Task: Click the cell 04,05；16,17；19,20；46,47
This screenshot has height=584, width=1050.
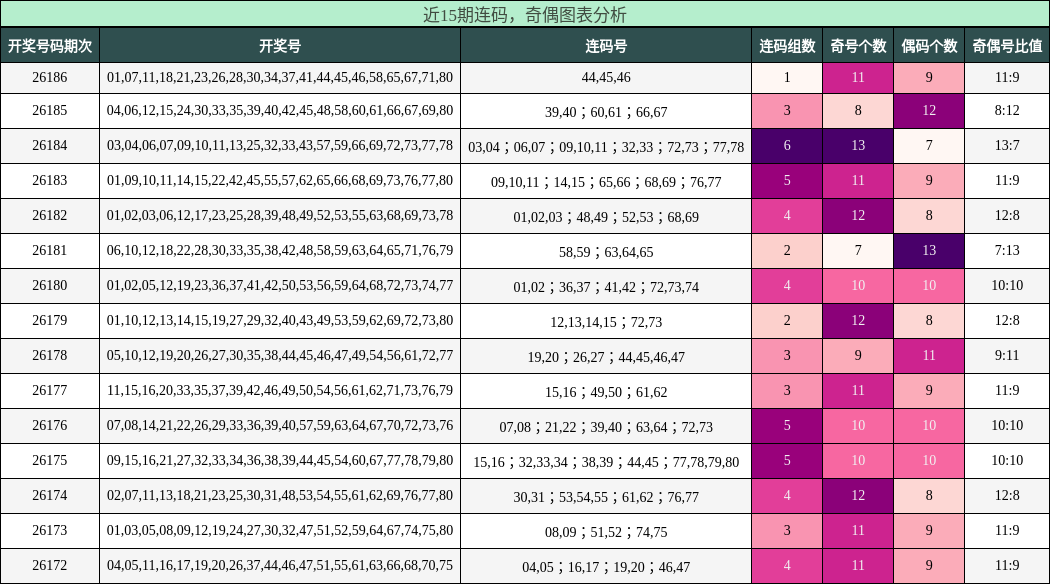Action: point(606,566)
